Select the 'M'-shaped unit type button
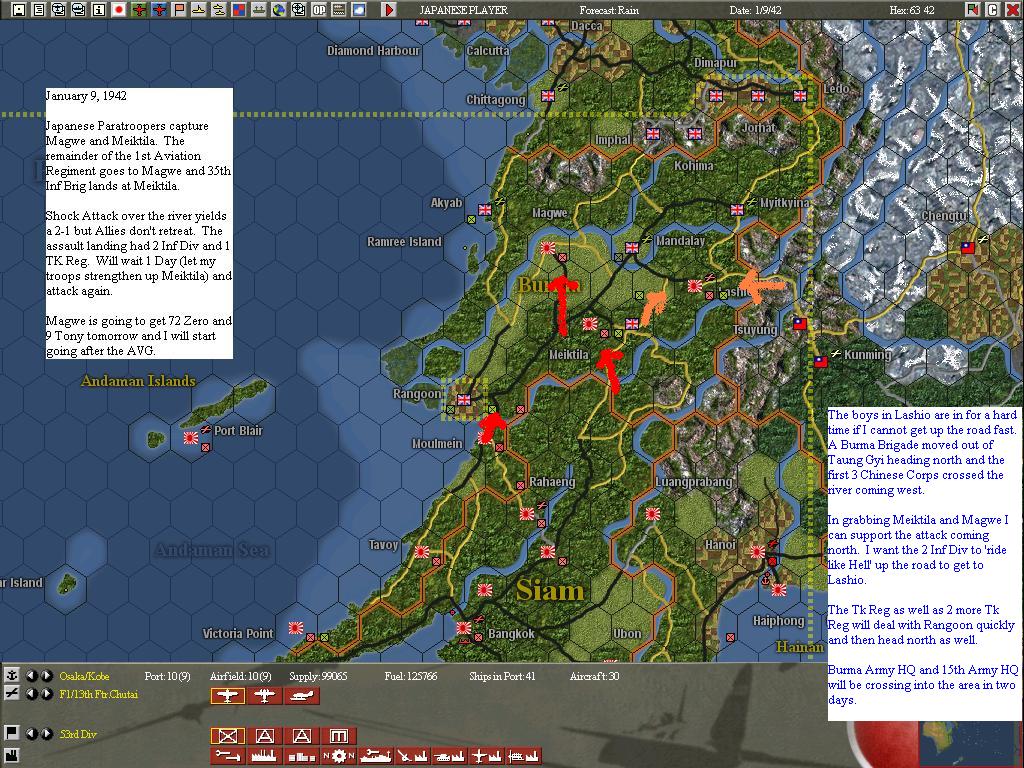This screenshot has width=1024, height=768. coord(339,736)
